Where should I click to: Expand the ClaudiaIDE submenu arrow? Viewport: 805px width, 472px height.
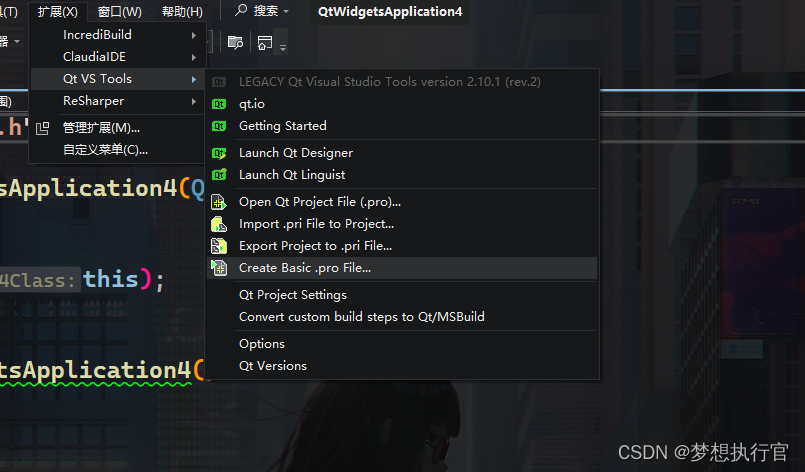194,57
